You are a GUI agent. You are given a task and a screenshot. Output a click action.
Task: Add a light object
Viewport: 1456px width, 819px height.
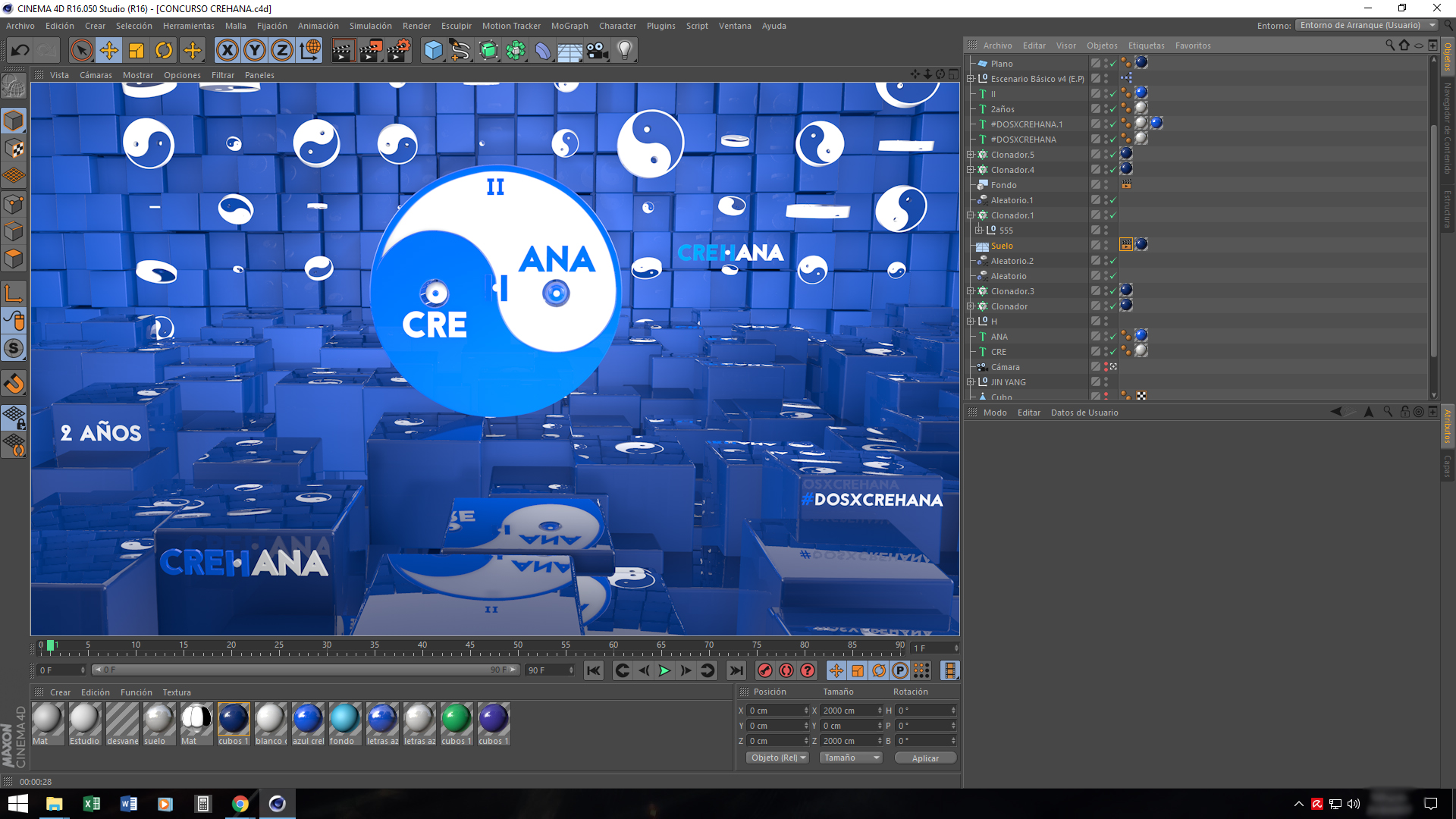pos(625,51)
